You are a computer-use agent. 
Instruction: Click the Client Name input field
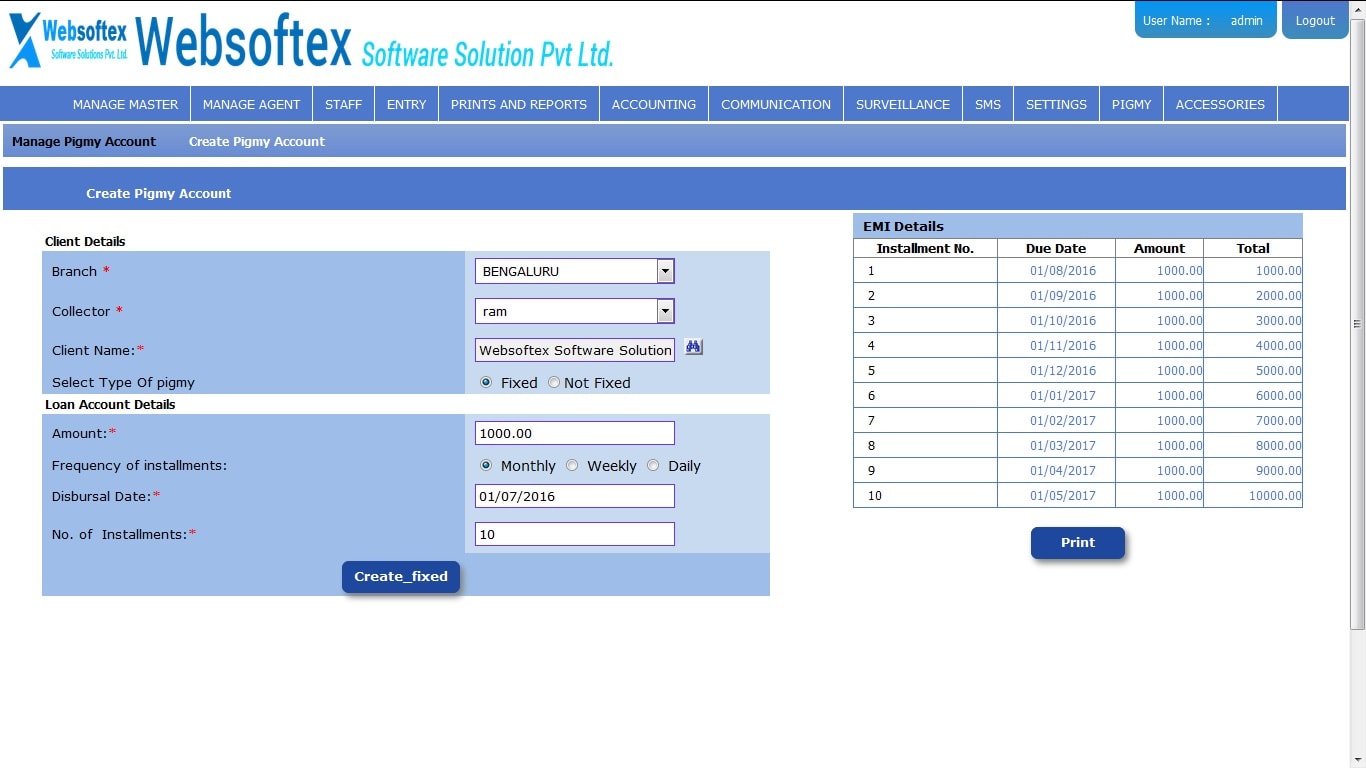point(575,350)
